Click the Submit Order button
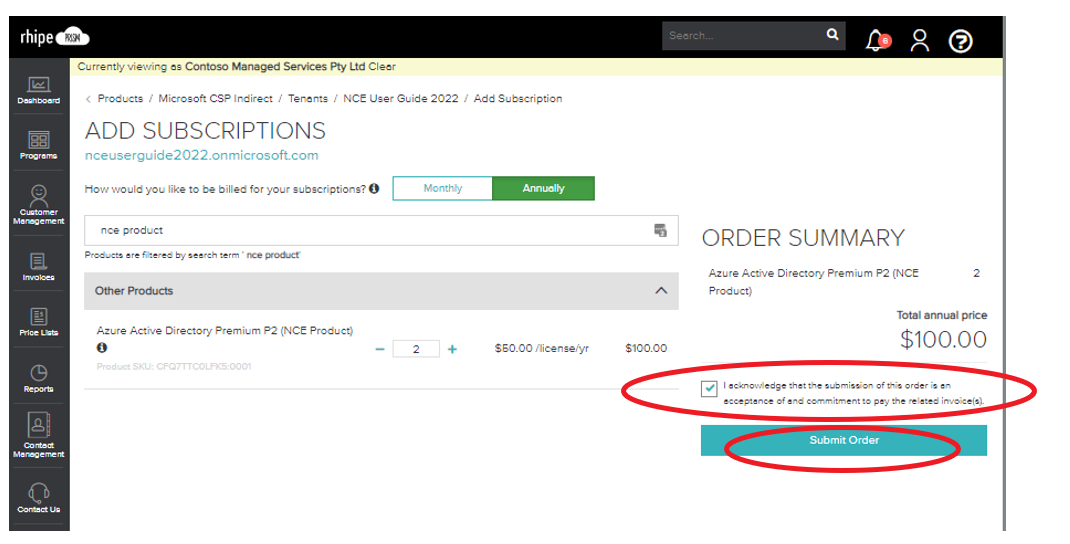Image resolution: width=1070 pixels, height=544 pixels. pos(843,440)
